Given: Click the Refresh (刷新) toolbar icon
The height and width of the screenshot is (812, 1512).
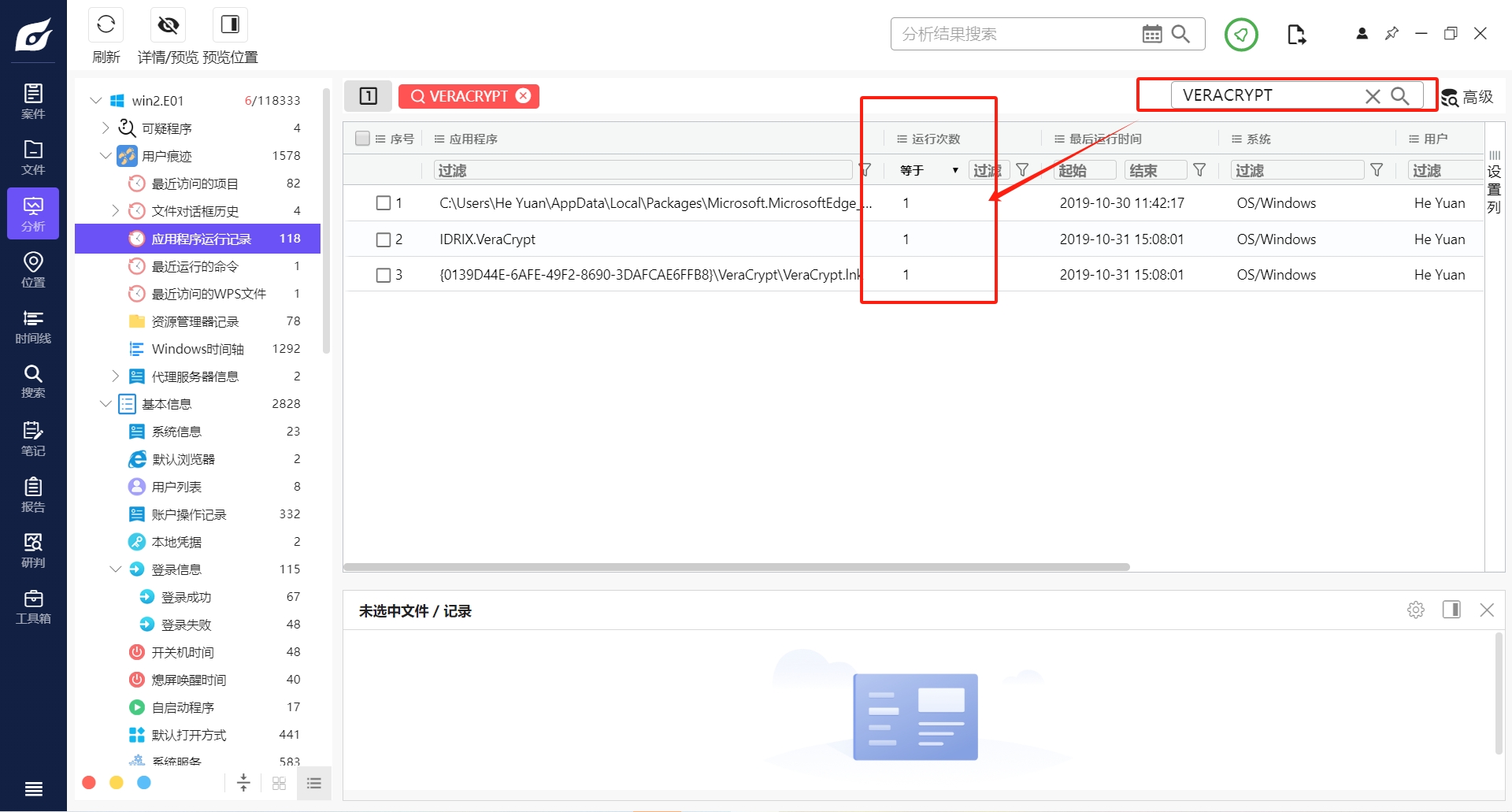Looking at the screenshot, I should coord(106,25).
